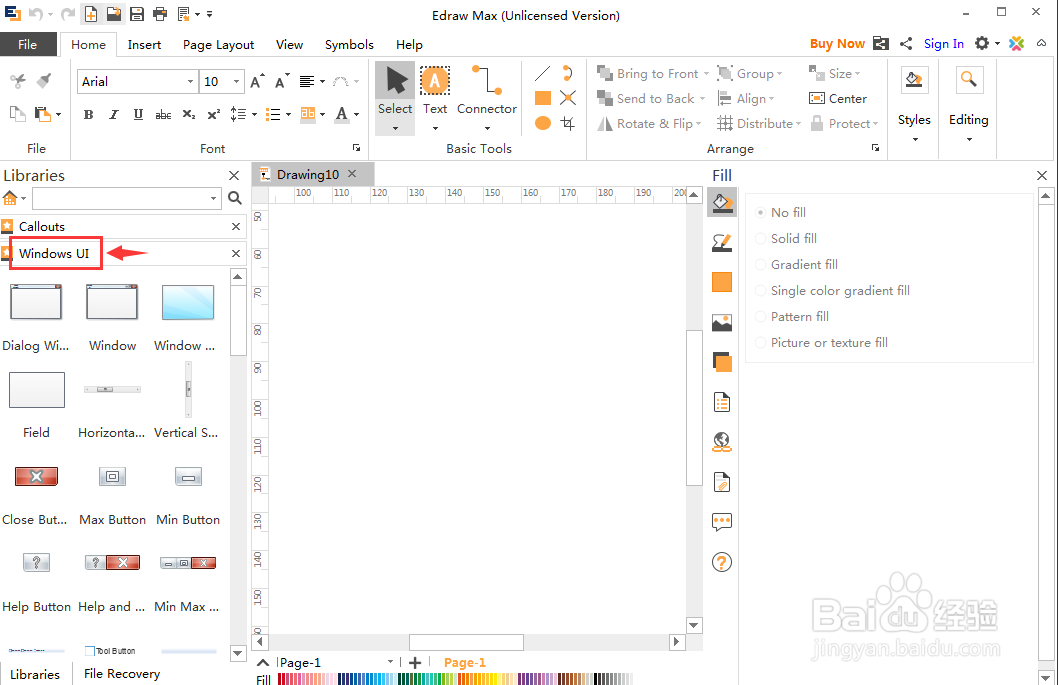This screenshot has height=685, width=1058.
Task: Pick the arc drawing tool
Action: (x=567, y=73)
